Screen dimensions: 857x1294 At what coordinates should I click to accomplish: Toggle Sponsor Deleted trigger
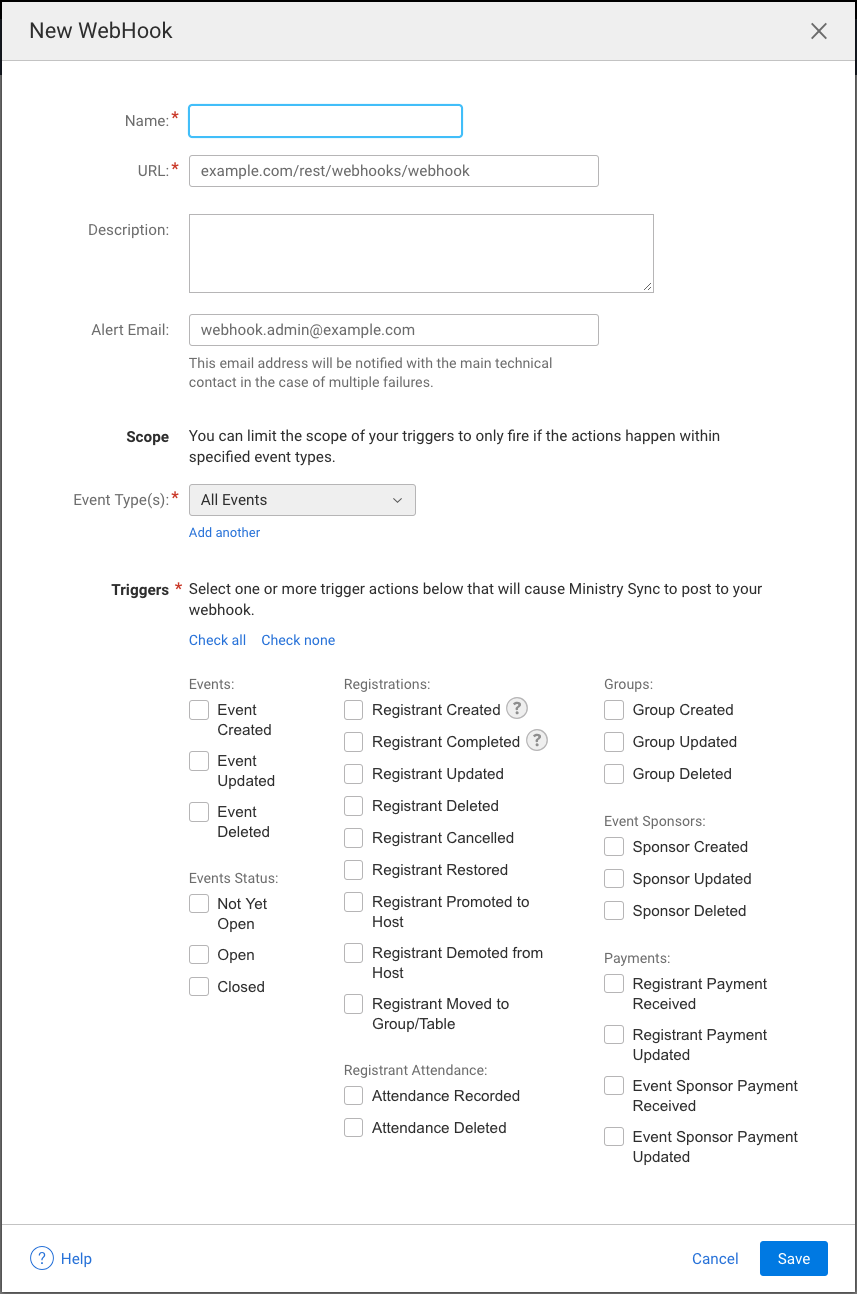pyautogui.click(x=614, y=911)
